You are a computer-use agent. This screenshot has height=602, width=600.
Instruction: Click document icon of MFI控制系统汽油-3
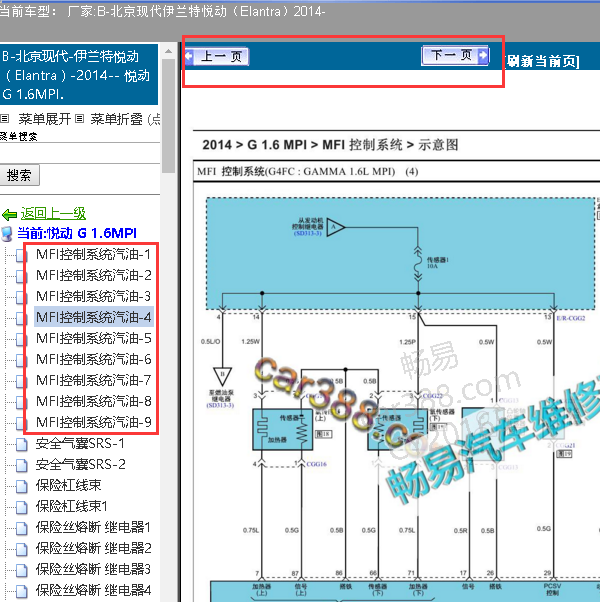click(x=21, y=297)
